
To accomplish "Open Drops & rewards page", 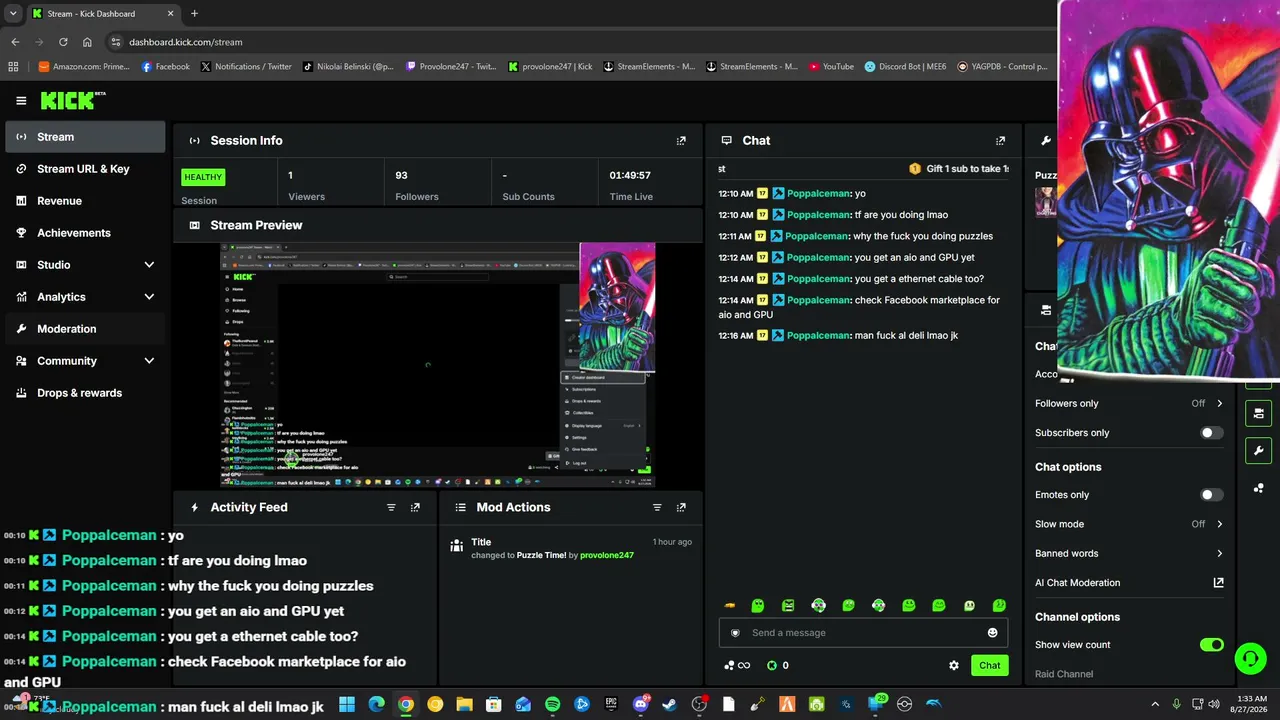I will pos(85,393).
